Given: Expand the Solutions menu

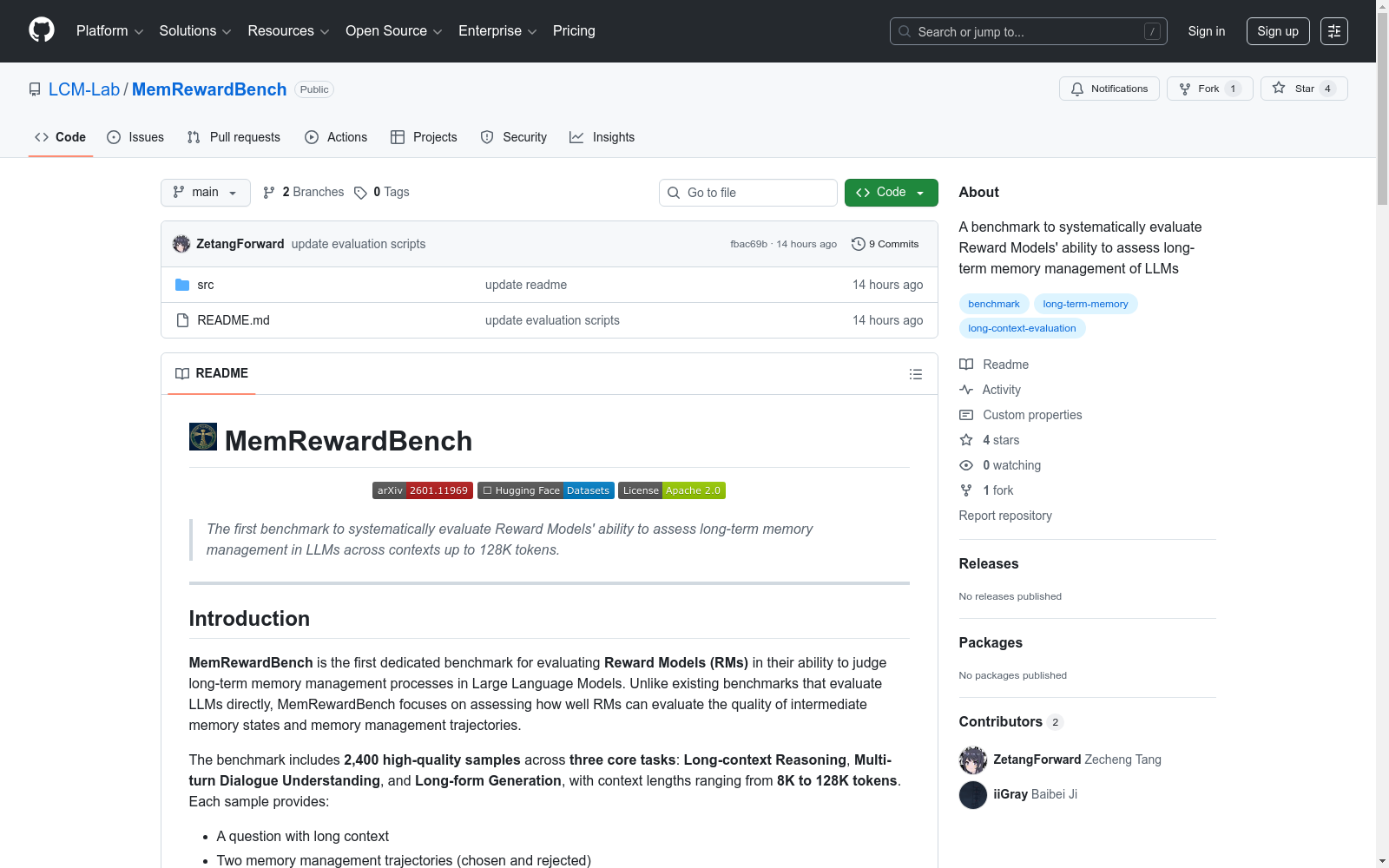Looking at the screenshot, I should (x=195, y=31).
